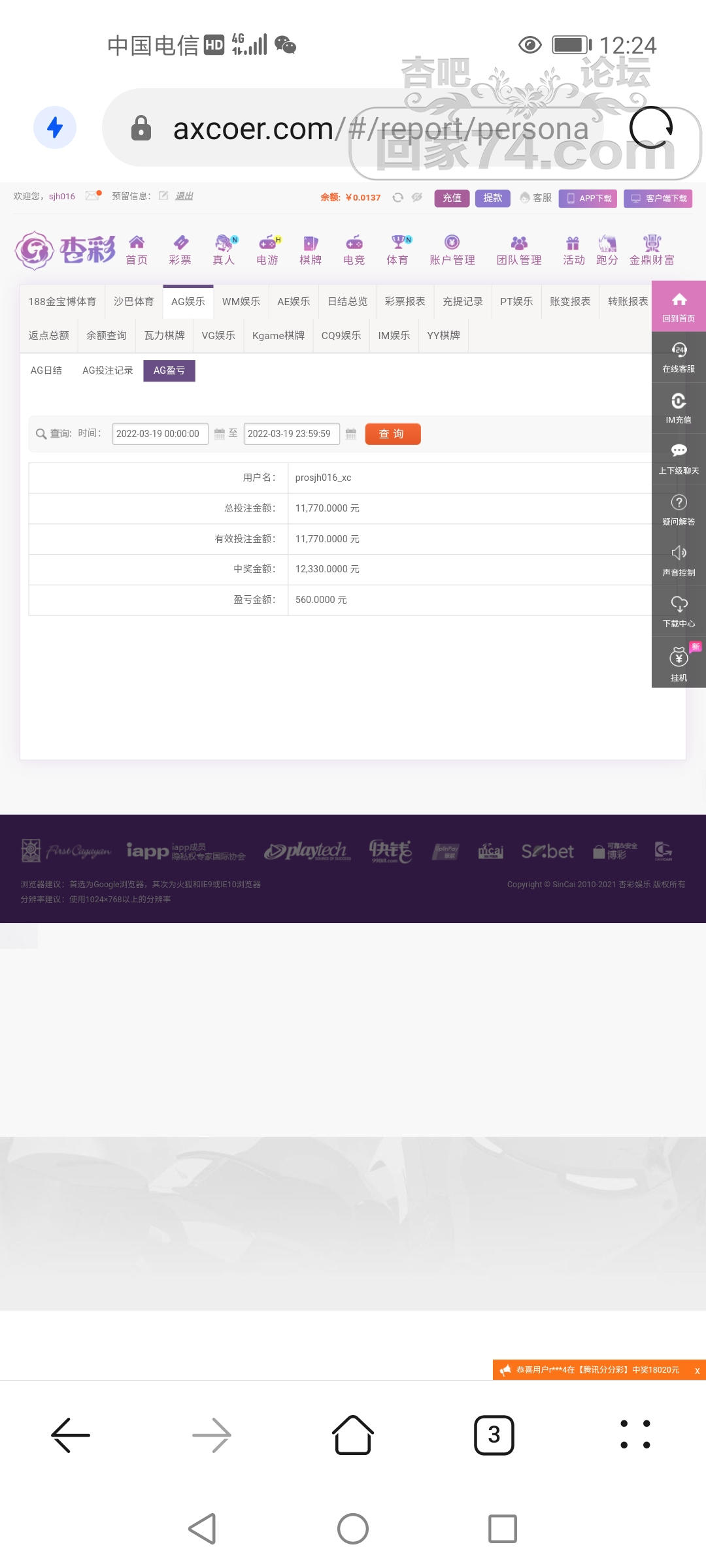Click the 退出 logout link

click(184, 196)
